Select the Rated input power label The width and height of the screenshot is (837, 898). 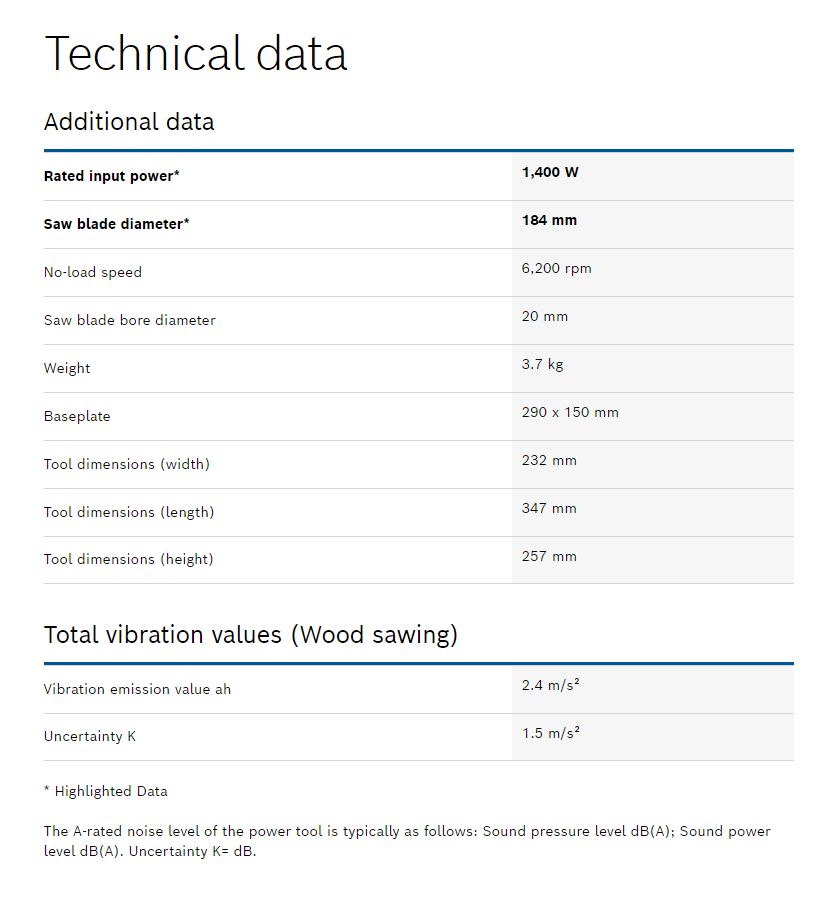pos(111,176)
